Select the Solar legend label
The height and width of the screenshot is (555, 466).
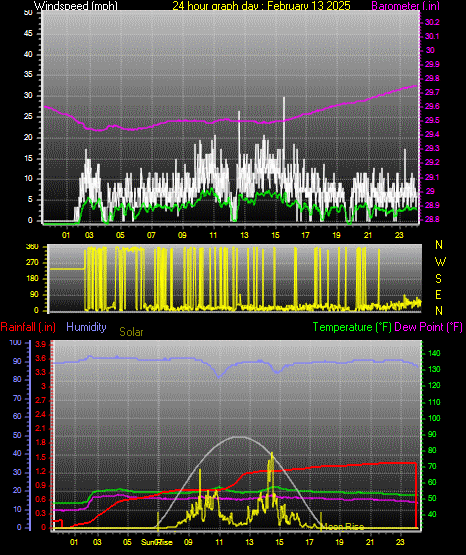[131, 332]
